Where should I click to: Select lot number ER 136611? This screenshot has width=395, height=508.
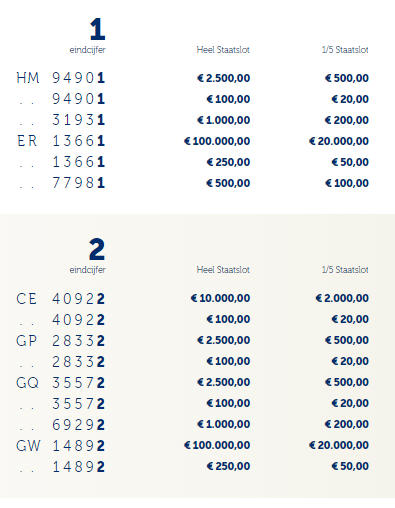pyautogui.click(x=61, y=141)
